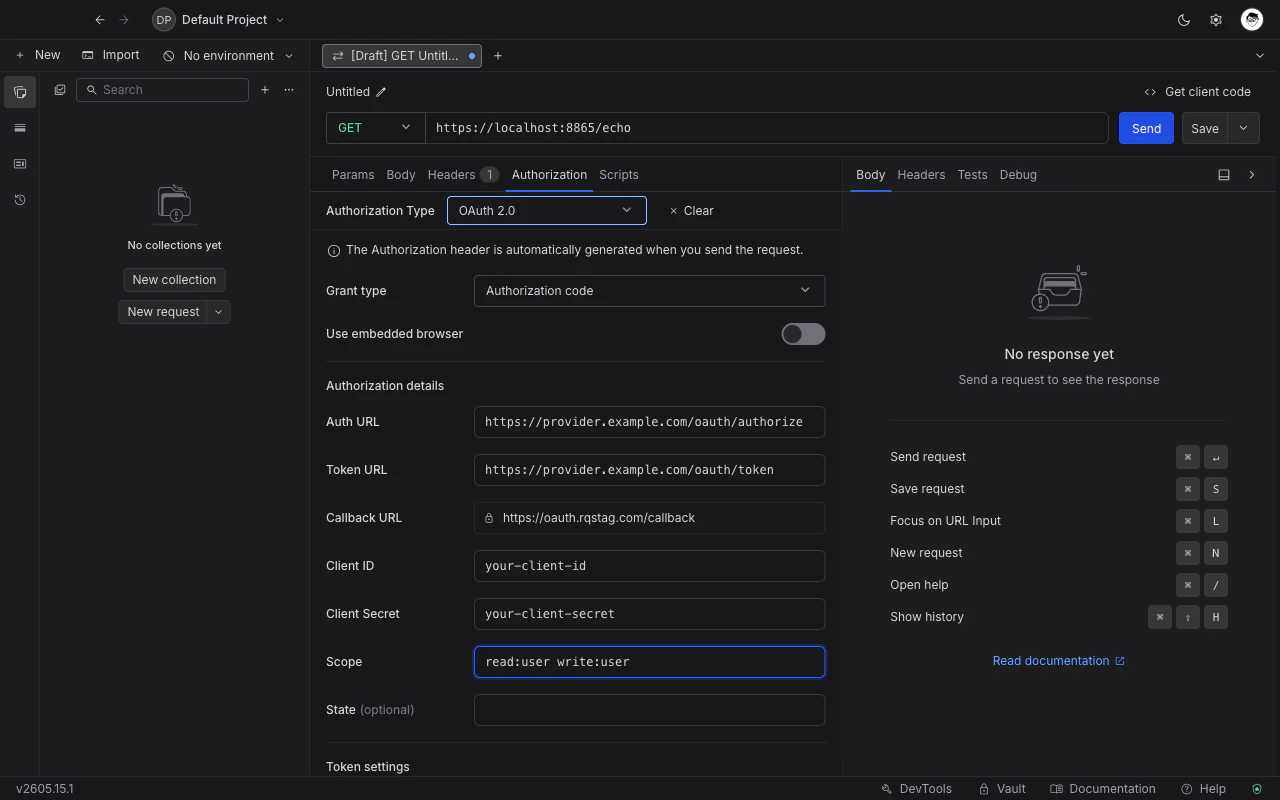Go forward with the right arrow
Viewport: 1280px width, 800px height.
pyautogui.click(x=124, y=20)
